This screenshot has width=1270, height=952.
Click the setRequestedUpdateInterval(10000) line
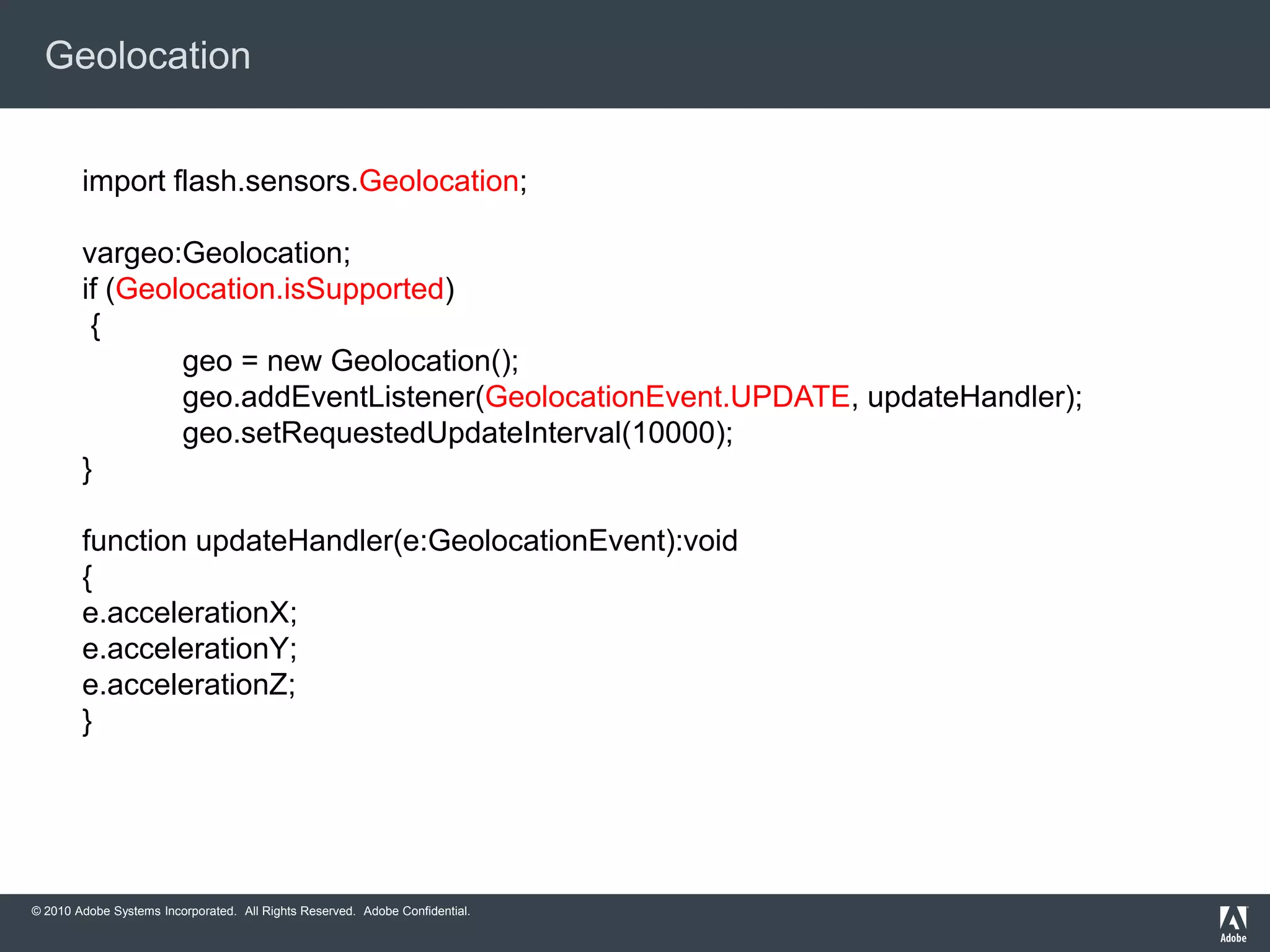(x=457, y=433)
